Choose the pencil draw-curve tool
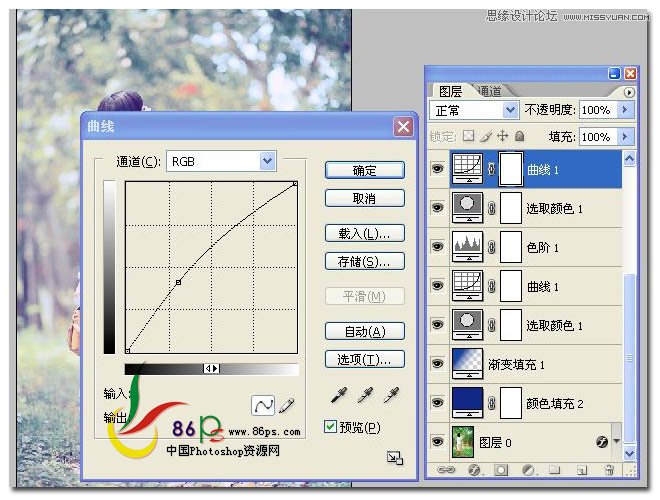This screenshot has height=500, width=660. [286, 405]
